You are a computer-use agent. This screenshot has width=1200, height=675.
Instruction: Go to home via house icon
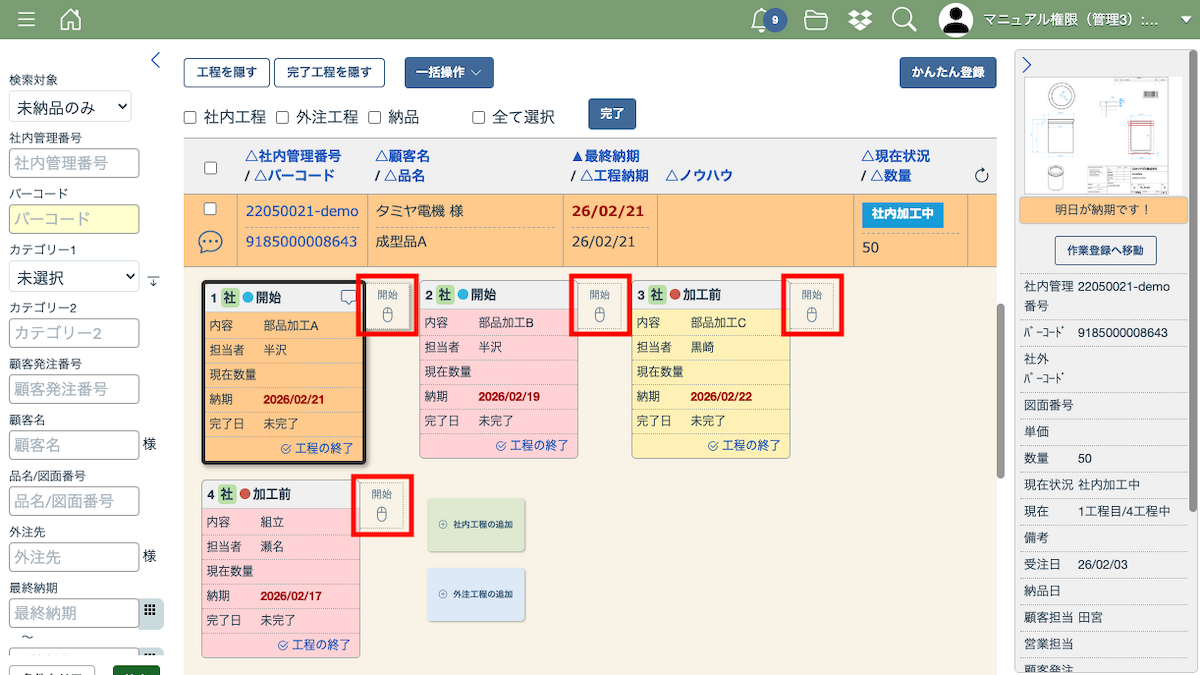tap(70, 19)
